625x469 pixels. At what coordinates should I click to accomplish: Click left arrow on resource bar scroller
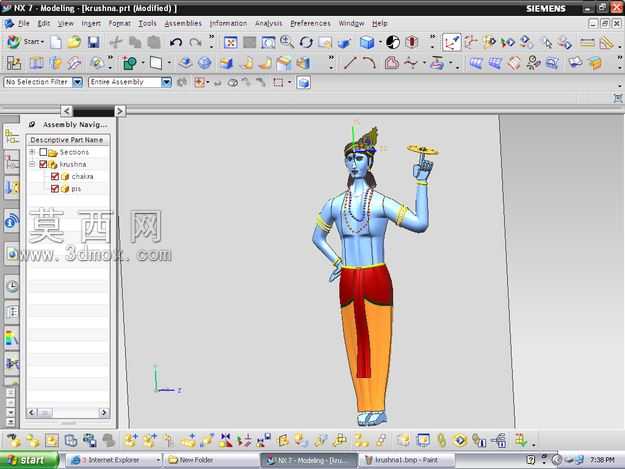[x=67, y=111]
